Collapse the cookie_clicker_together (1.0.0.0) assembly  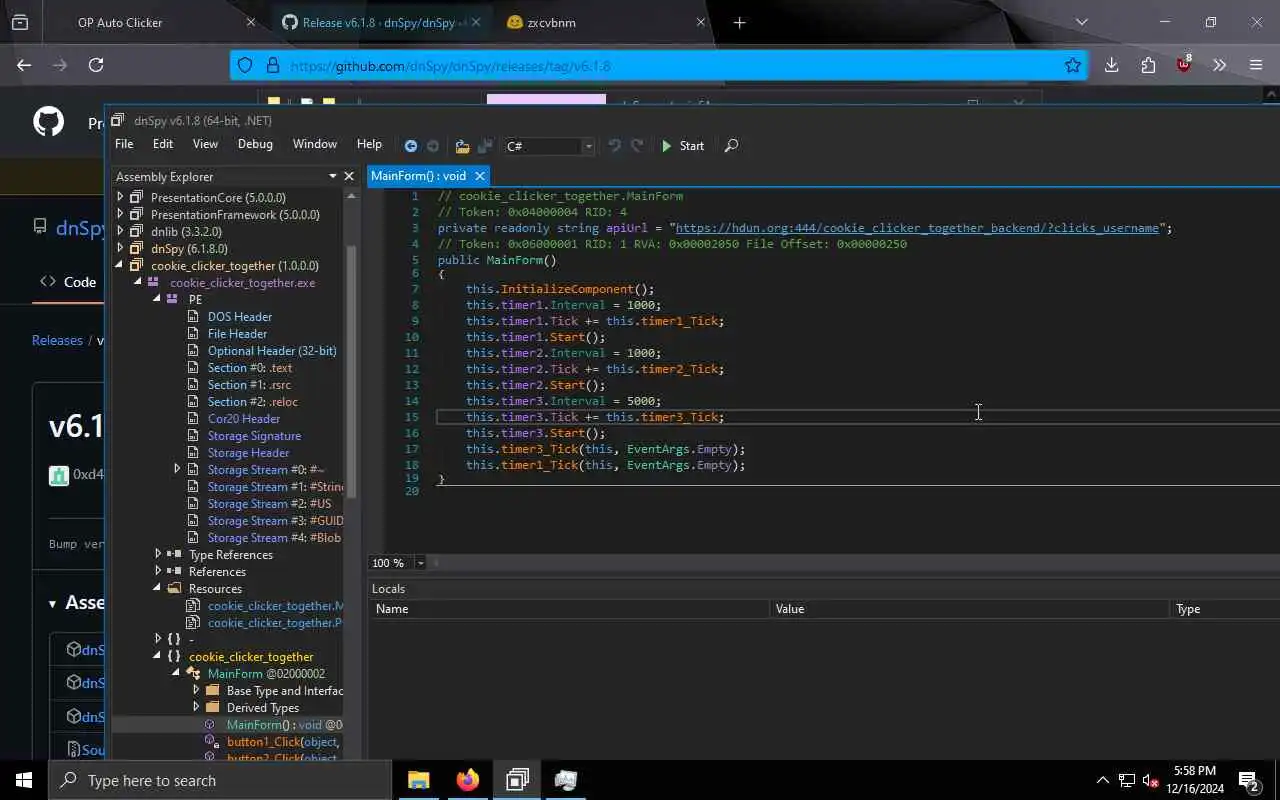point(121,266)
